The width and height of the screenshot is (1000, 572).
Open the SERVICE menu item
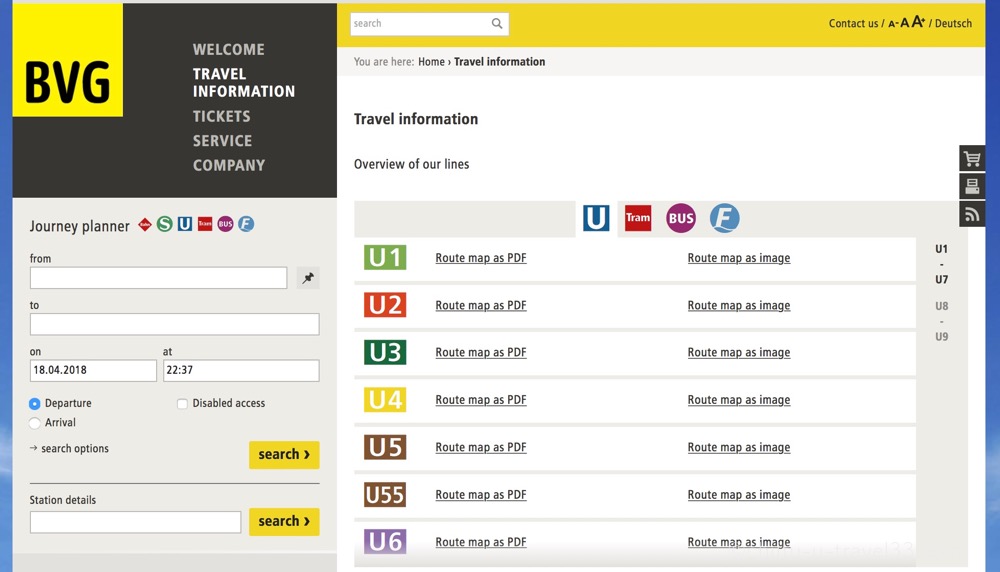tap(222, 140)
